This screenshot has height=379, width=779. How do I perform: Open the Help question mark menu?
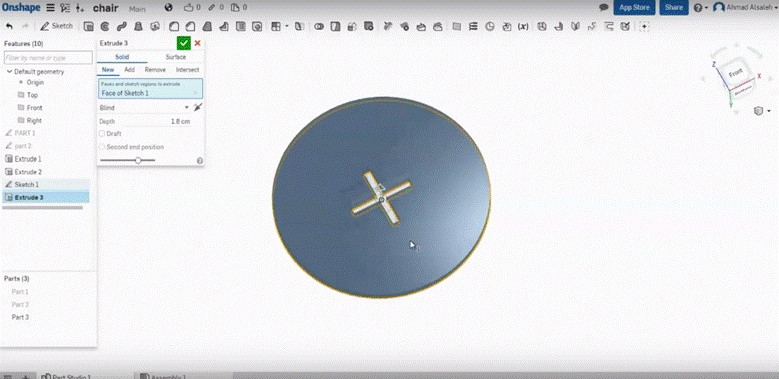click(701, 7)
